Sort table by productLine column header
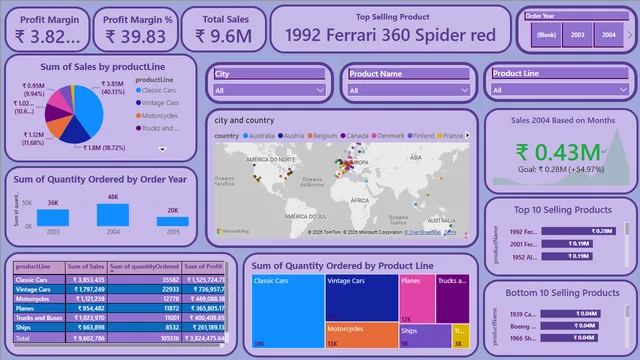Screen dimensions: 640x360 pos(39,267)
